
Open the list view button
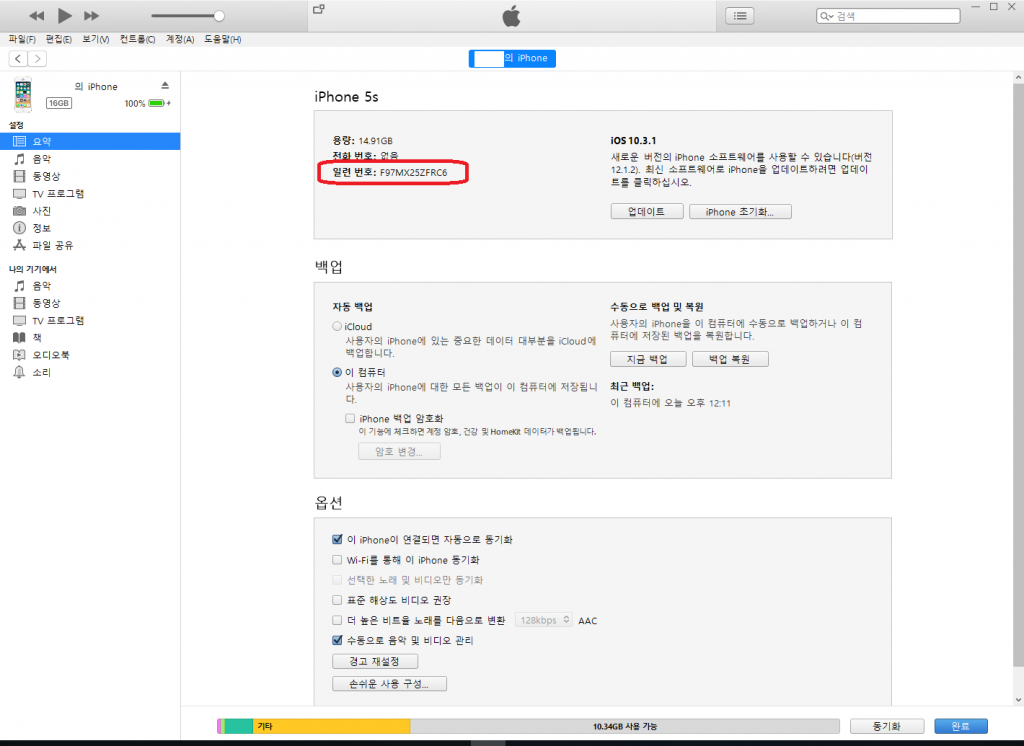coord(740,16)
